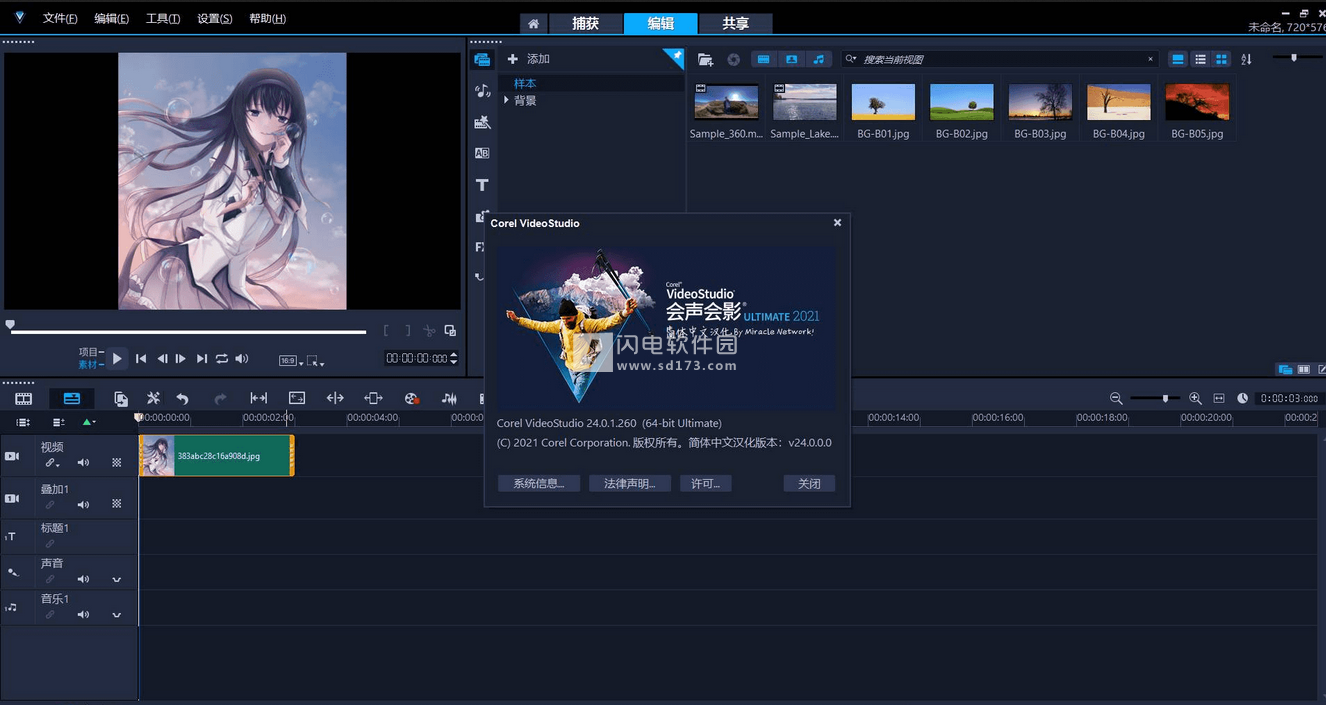Open the Media library panel

[x=482, y=60]
